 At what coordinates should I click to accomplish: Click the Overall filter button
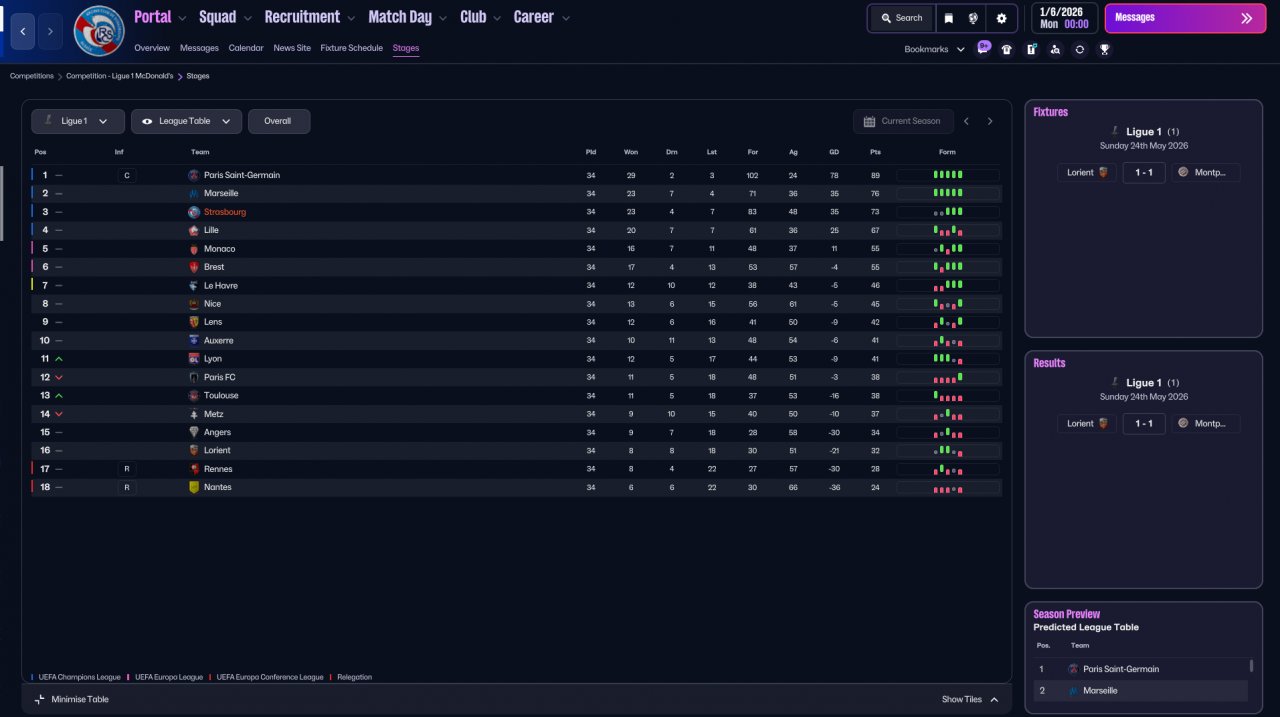279,121
